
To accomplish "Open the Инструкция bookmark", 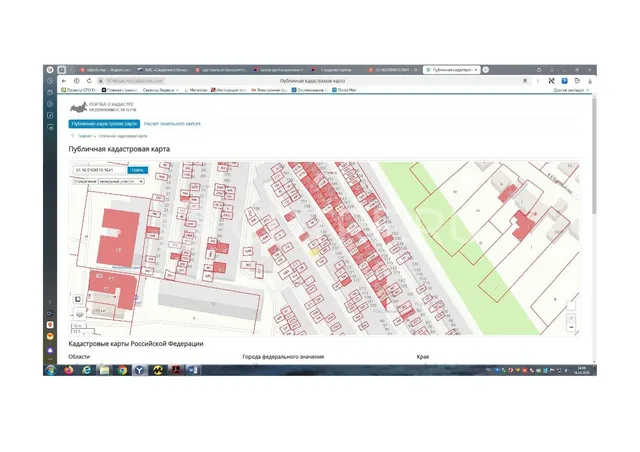I will click(x=229, y=90).
